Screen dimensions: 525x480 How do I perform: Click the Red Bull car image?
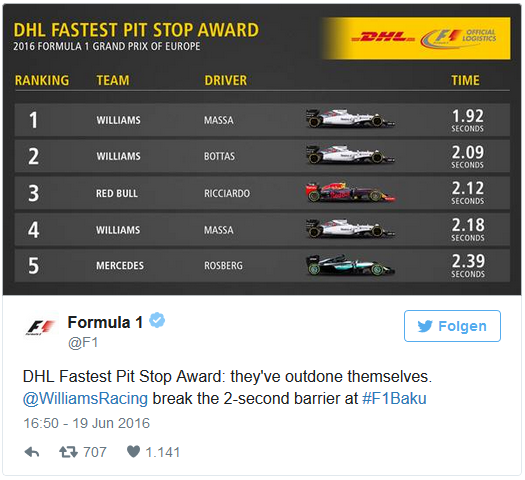(350, 192)
